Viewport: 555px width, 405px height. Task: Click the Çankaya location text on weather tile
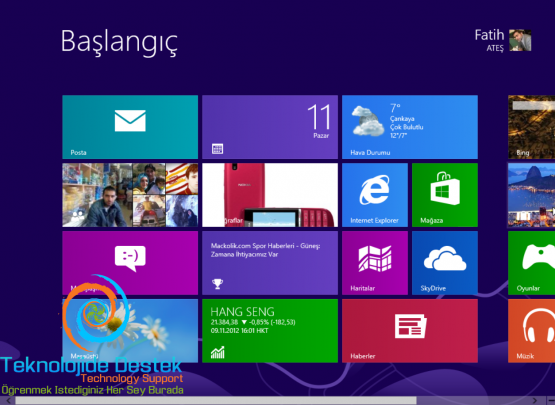(402, 119)
